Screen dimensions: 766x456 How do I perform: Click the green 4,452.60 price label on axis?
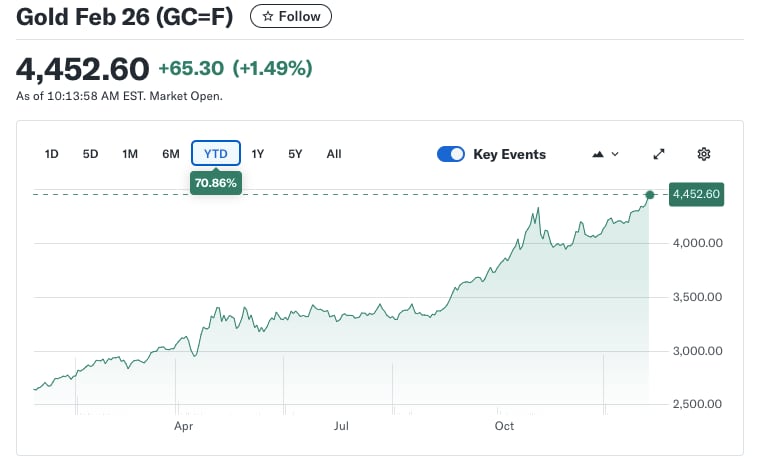click(x=696, y=194)
